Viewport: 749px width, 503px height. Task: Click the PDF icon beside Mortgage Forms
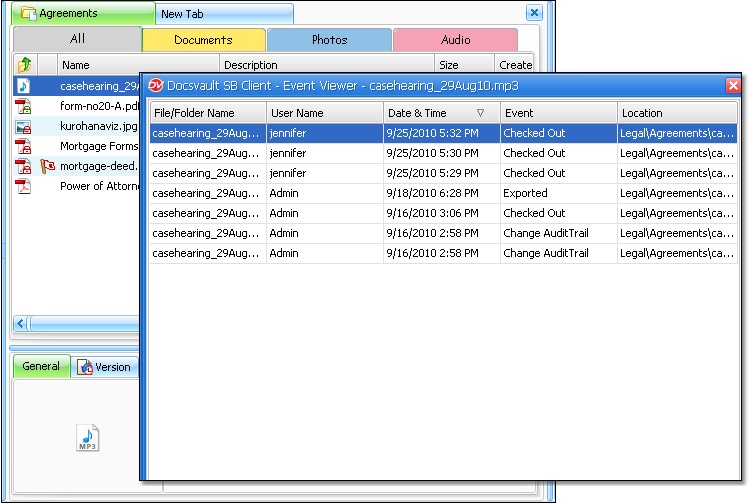point(23,146)
